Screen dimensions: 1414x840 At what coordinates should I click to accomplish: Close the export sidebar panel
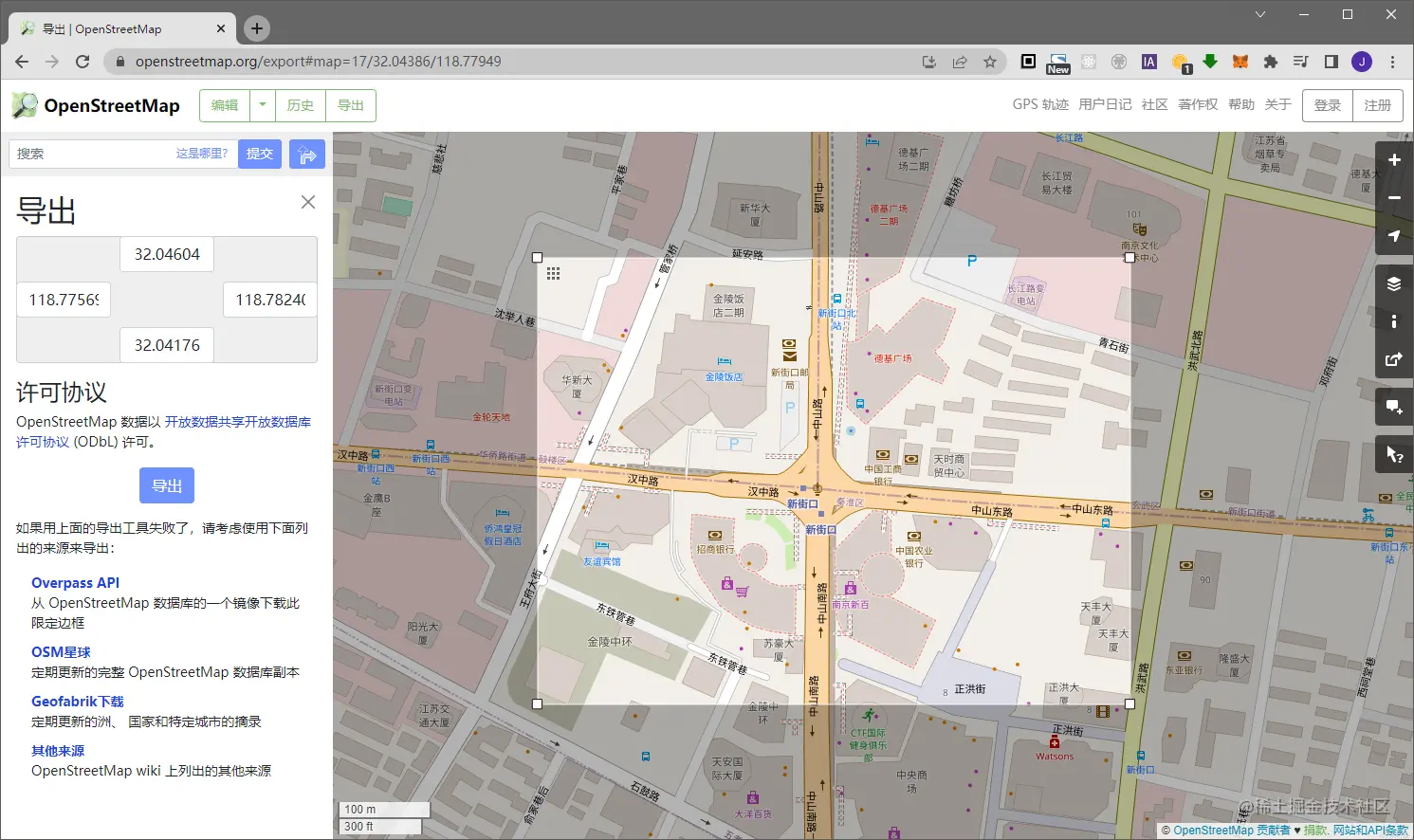308,202
